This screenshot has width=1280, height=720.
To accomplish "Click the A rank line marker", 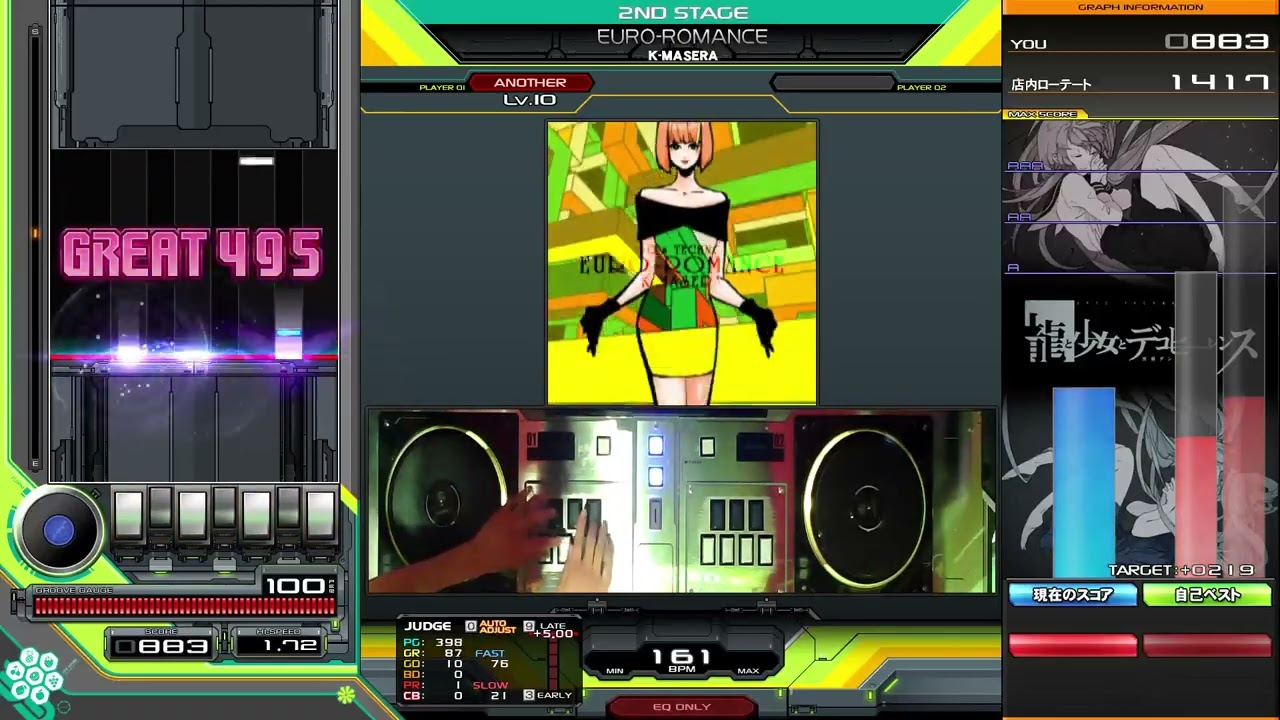I will [1013, 267].
